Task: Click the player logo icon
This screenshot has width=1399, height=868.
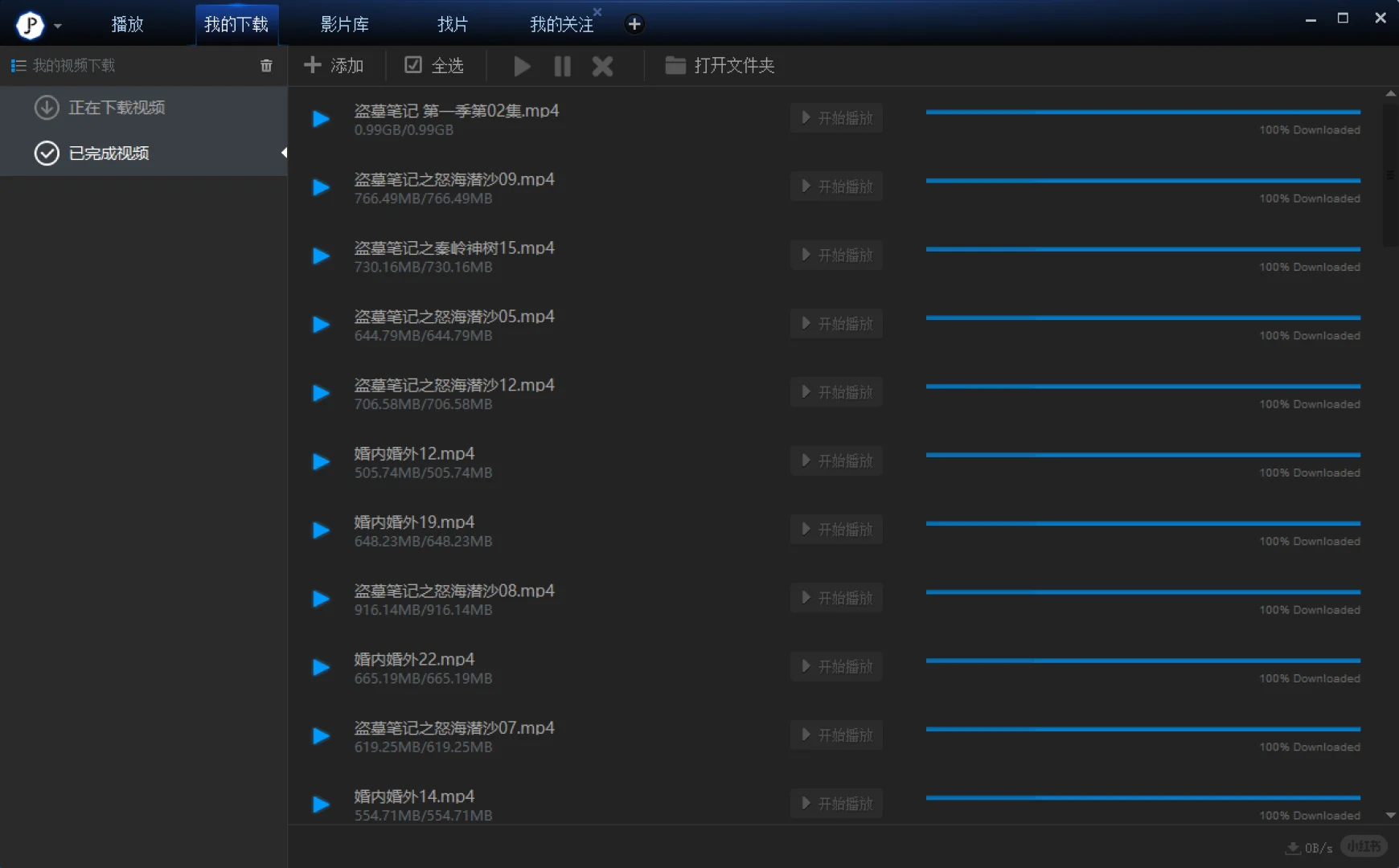Action: click(30, 25)
